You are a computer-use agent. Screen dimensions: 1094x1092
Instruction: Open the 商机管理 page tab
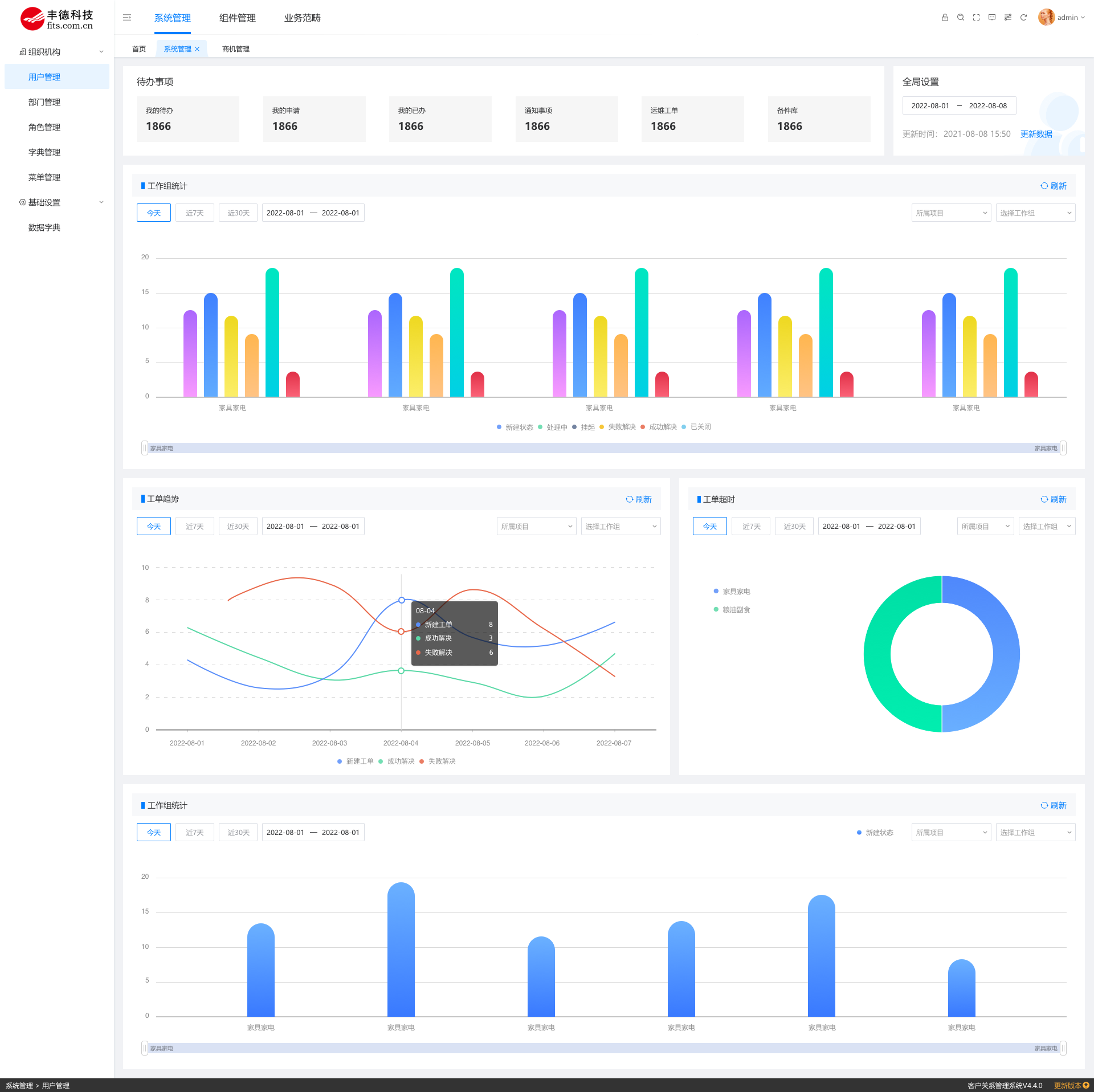click(x=236, y=49)
